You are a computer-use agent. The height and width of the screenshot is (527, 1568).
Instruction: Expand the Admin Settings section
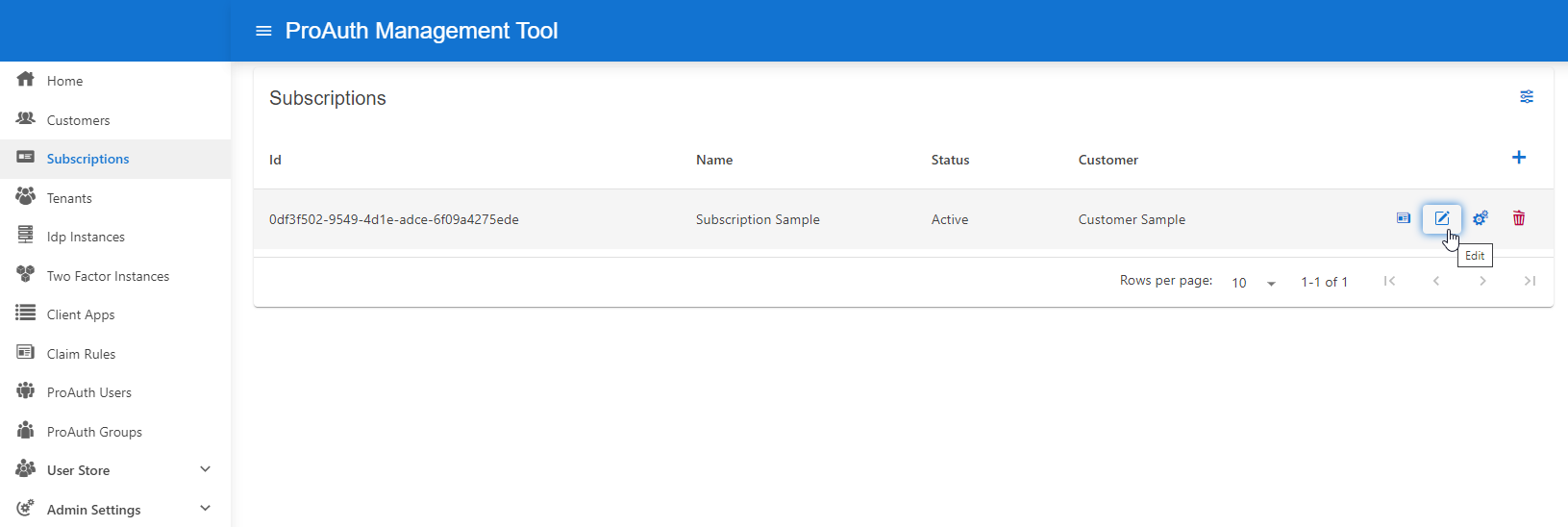(205, 509)
